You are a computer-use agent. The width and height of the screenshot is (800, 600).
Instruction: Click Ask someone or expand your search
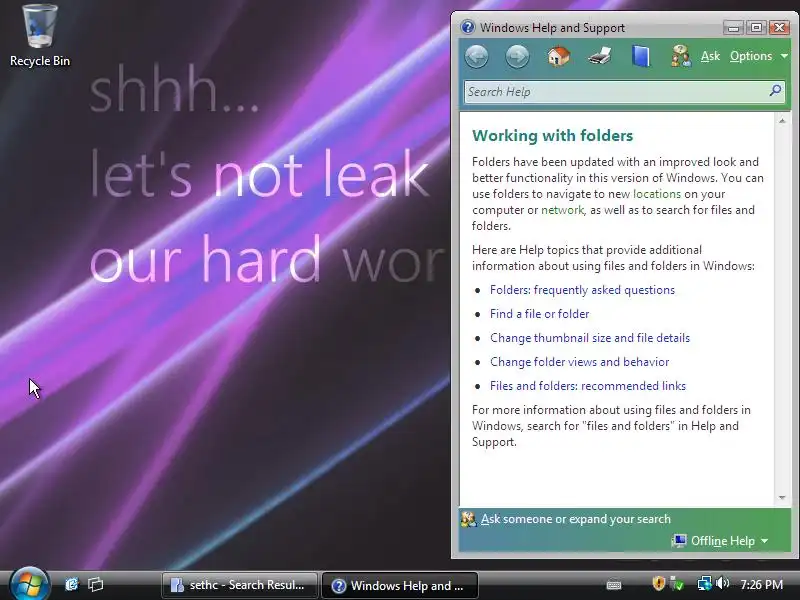coord(576,519)
